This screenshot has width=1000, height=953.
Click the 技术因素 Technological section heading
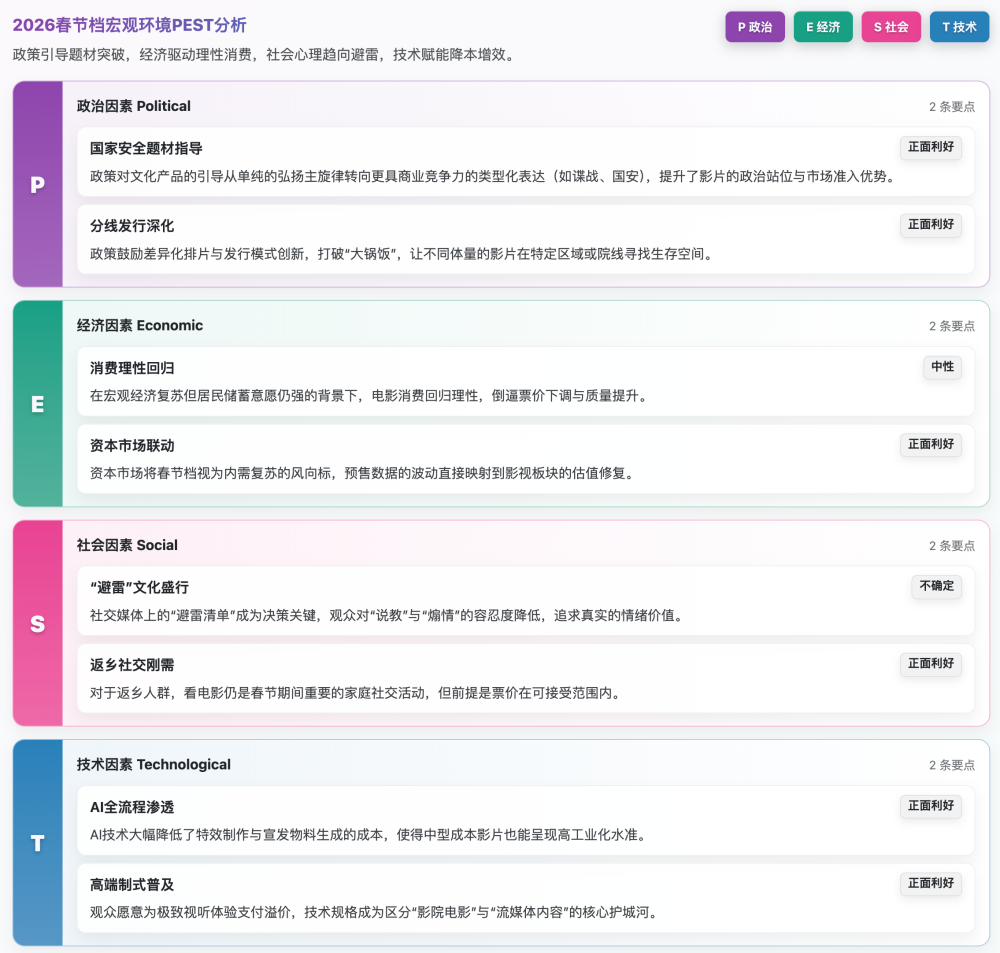click(x=154, y=764)
